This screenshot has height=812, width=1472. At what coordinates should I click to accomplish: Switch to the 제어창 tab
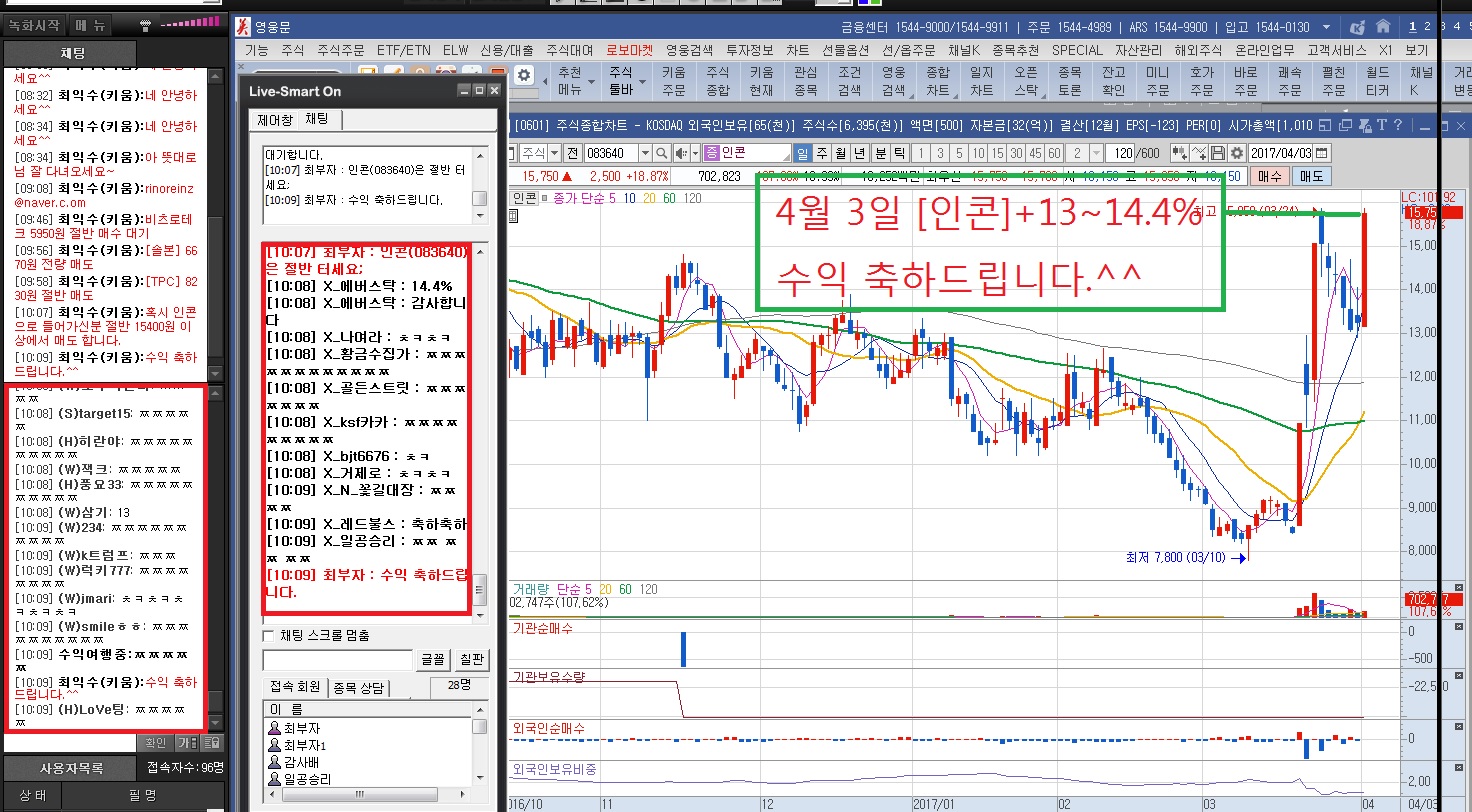click(274, 120)
